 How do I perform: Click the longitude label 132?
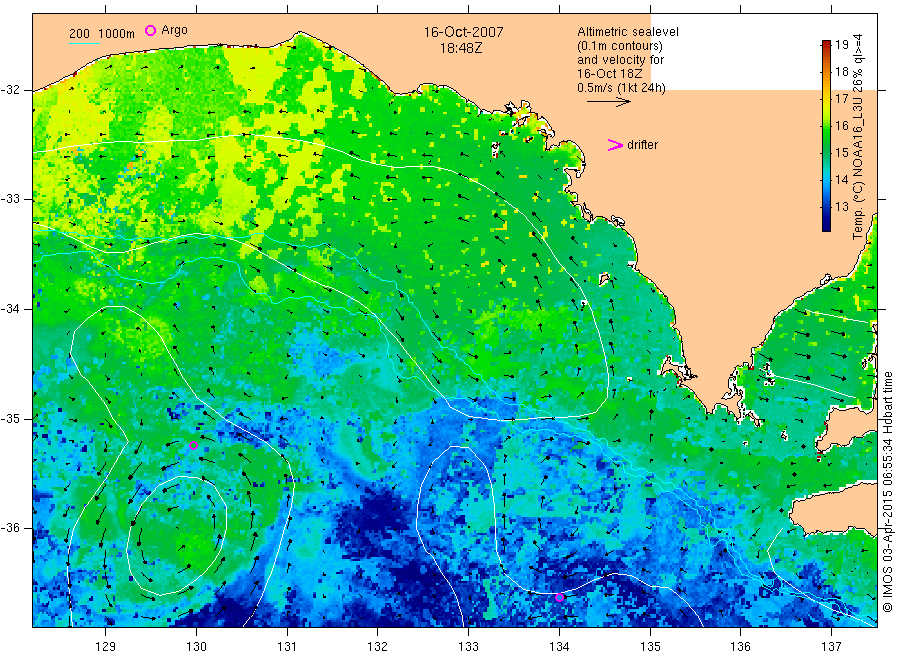click(x=378, y=647)
